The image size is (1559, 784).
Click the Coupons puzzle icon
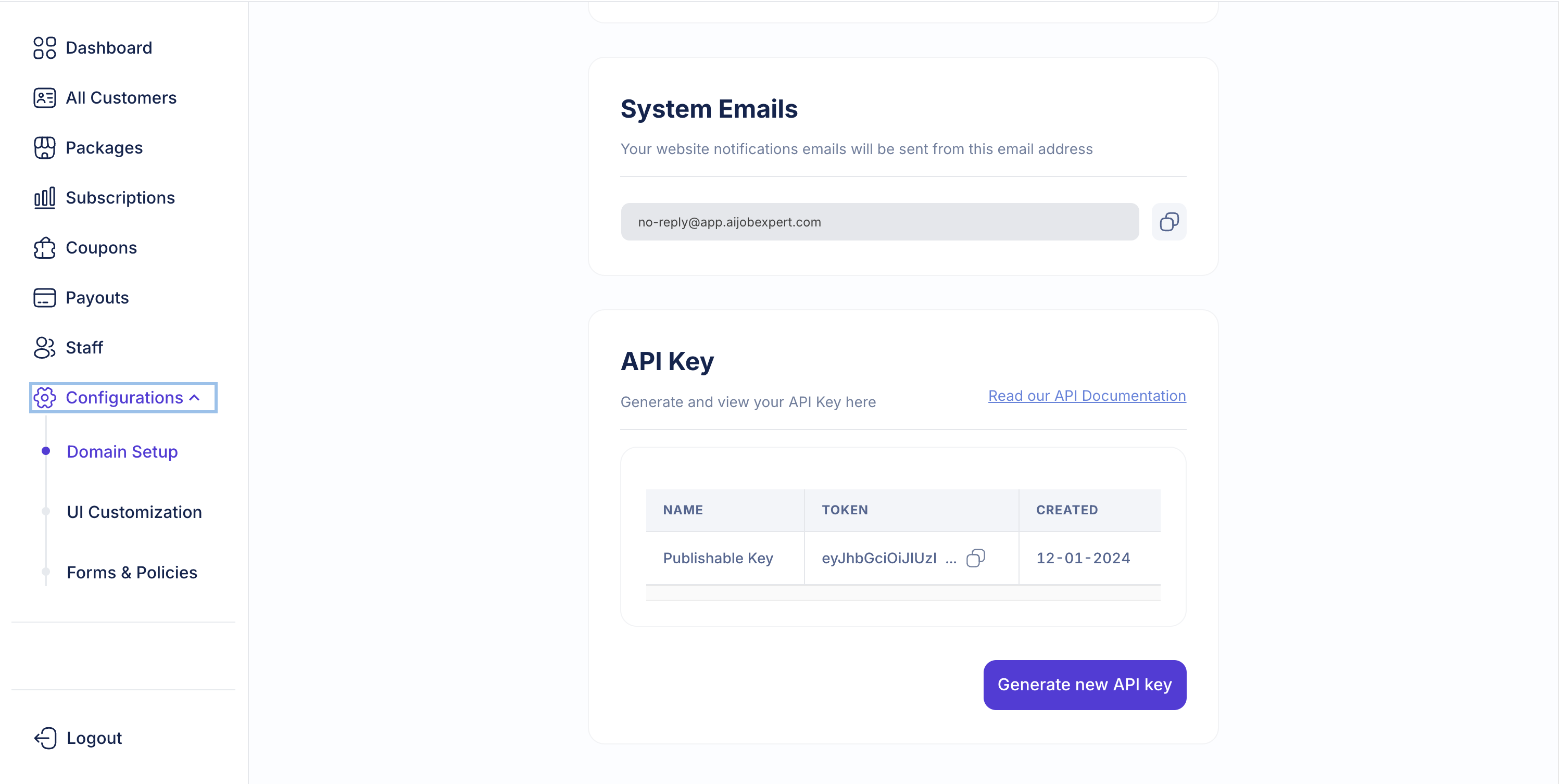(x=44, y=248)
